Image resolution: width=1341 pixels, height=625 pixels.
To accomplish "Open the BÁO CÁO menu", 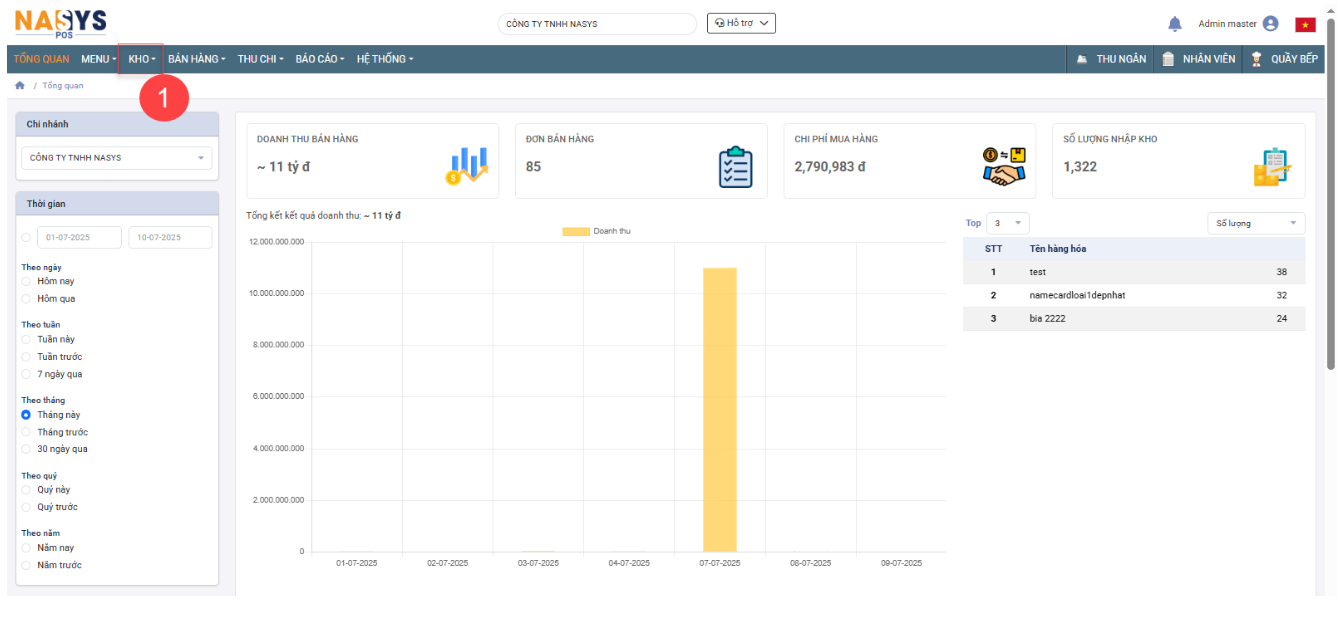I will (x=319, y=59).
